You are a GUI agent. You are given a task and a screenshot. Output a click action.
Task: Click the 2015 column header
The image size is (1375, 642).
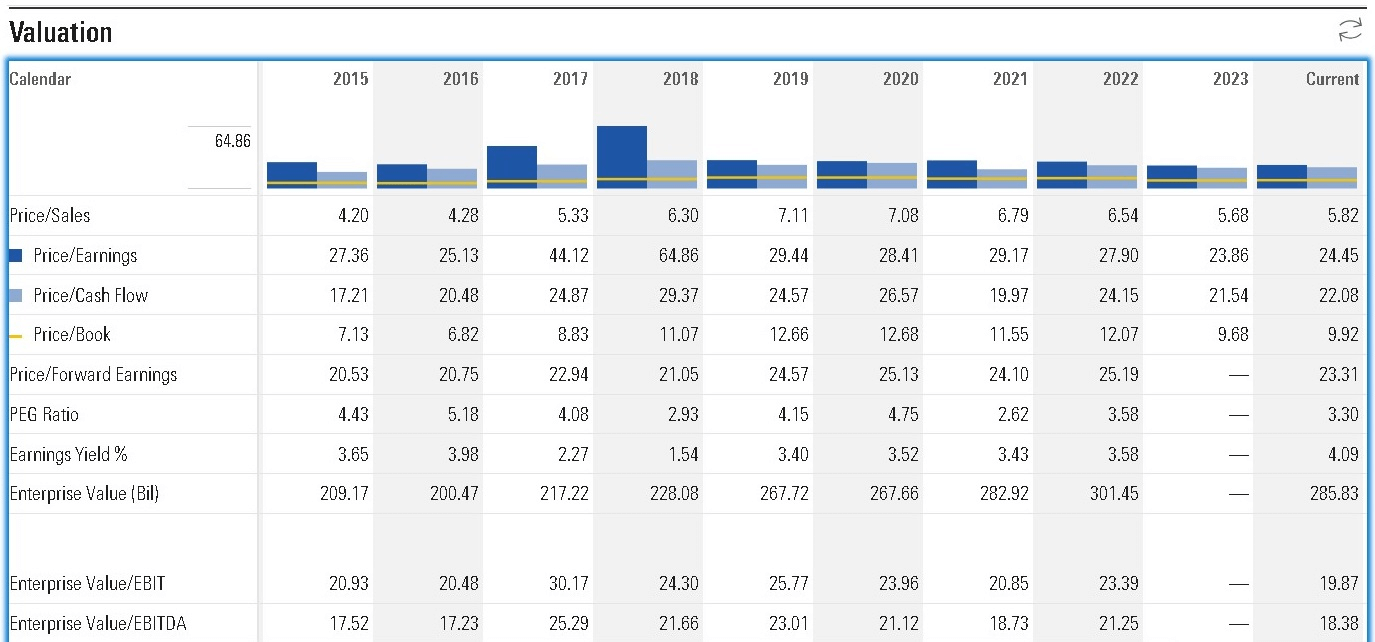(x=350, y=79)
